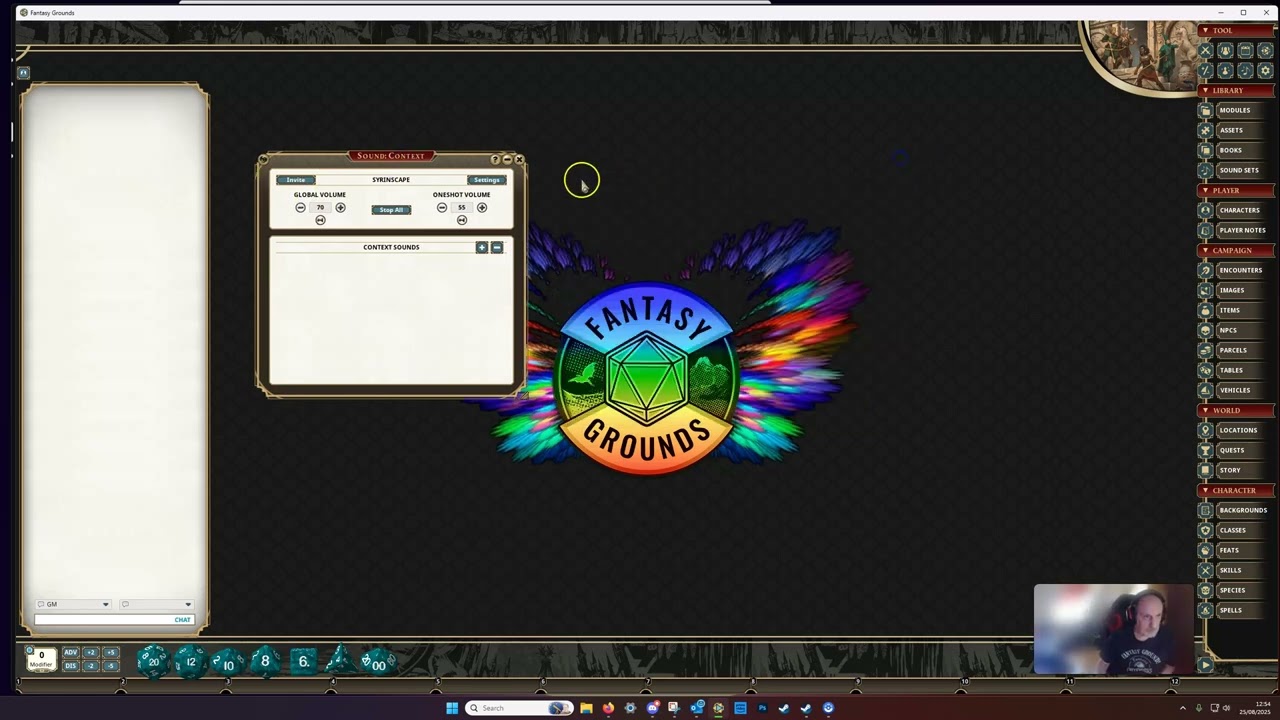Click the gear options tool icon
Viewport: 1280px width, 720px height.
pyautogui.click(x=1265, y=71)
